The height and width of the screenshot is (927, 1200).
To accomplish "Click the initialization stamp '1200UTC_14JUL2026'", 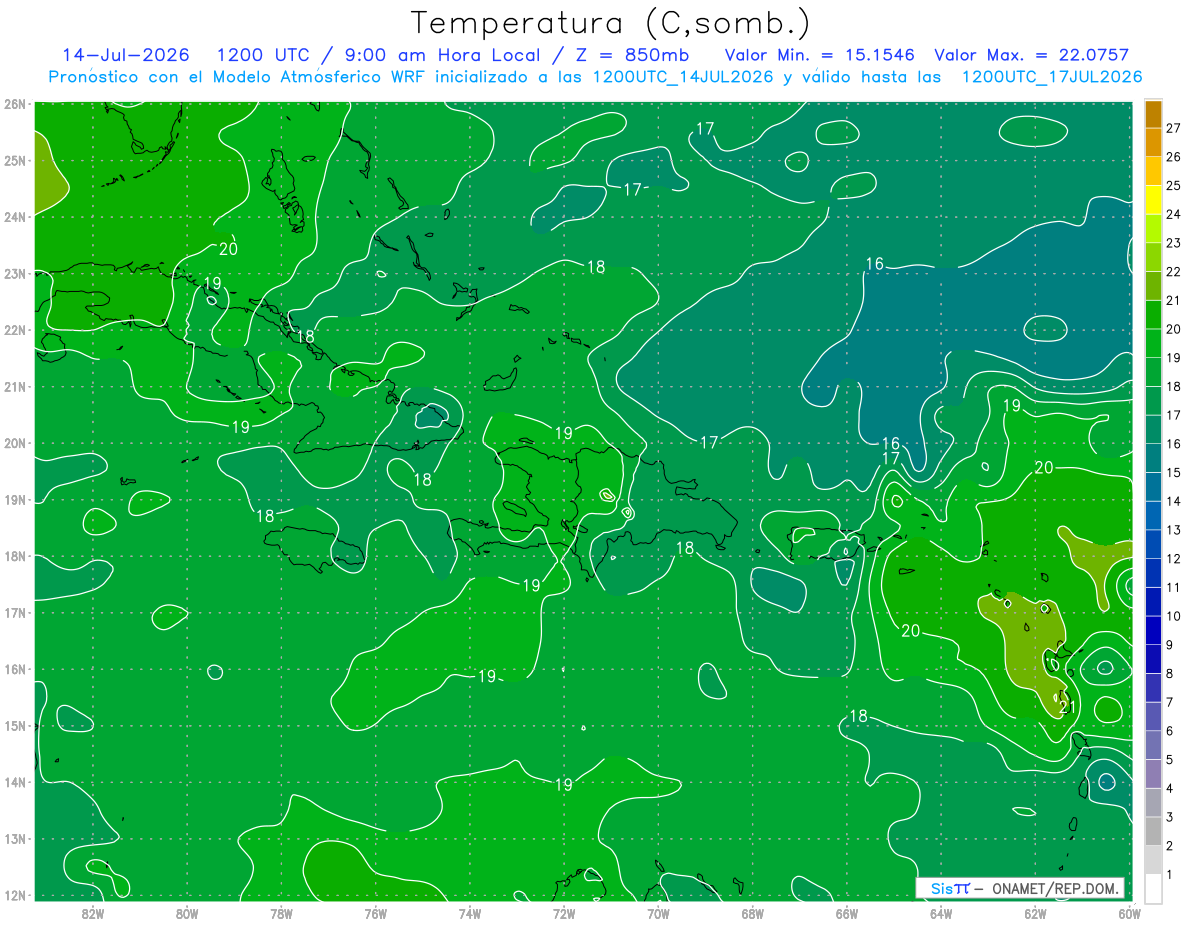I will [x=683, y=77].
